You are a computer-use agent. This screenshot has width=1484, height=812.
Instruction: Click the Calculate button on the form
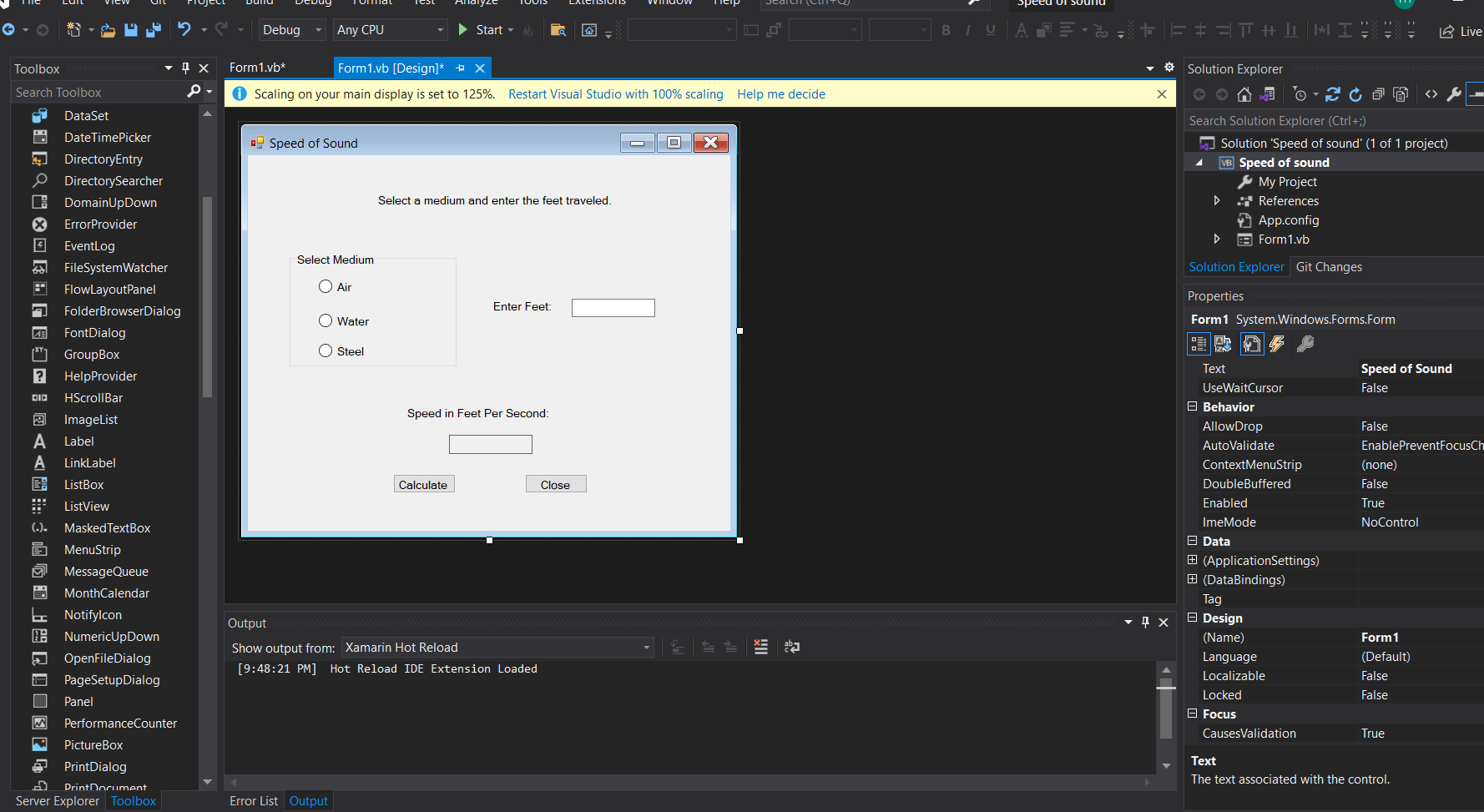point(424,484)
